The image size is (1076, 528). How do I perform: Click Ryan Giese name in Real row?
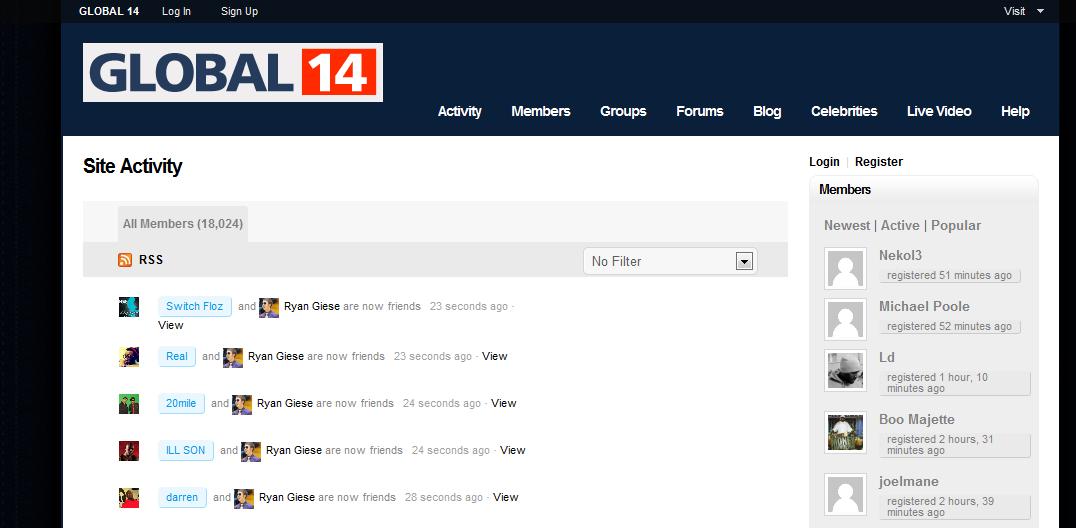(x=276, y=356)
